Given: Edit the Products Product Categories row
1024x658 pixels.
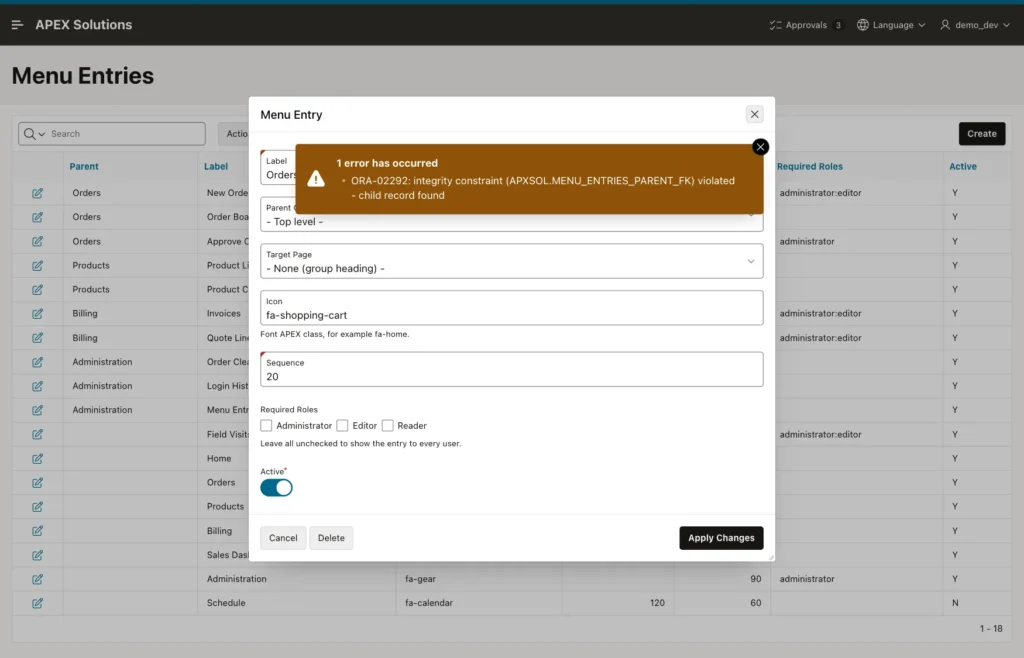Looking at the screenshot, I should pos(37,290).
